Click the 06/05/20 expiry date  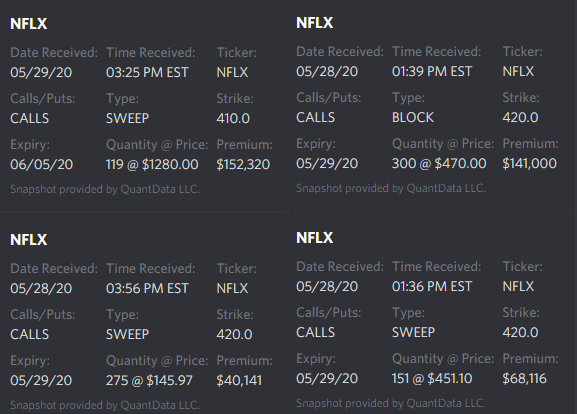pos(42,164)
